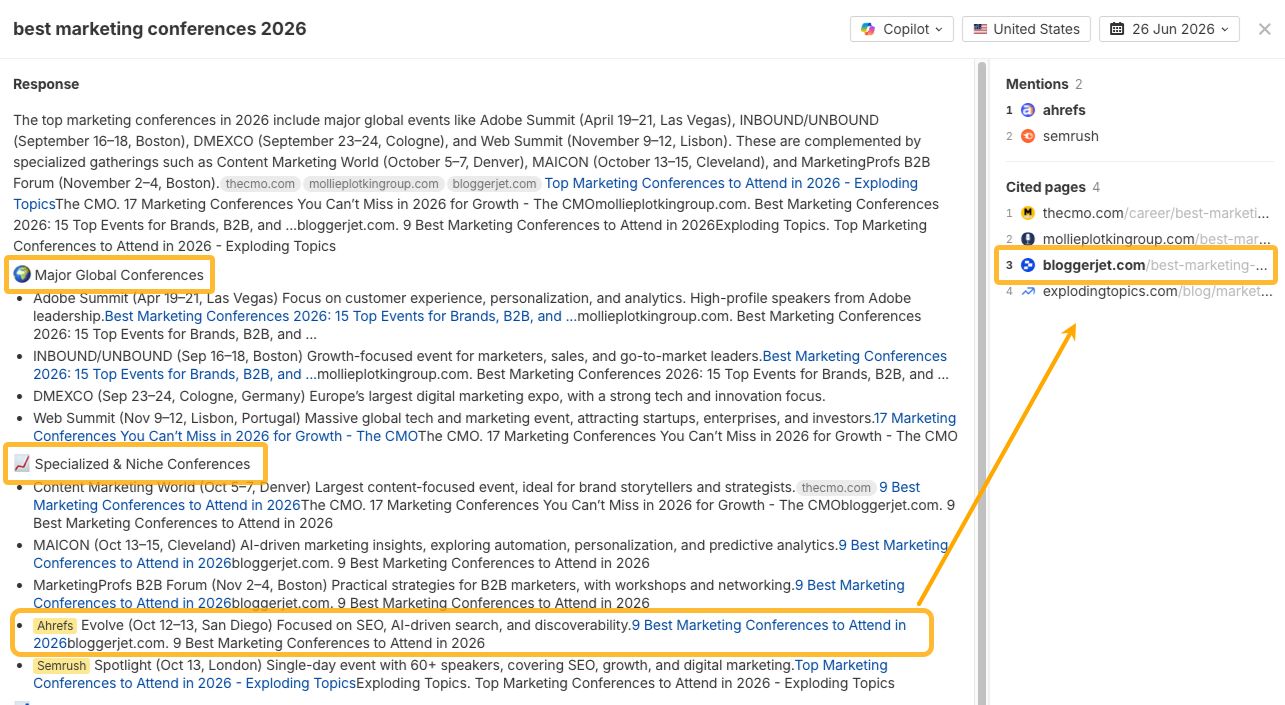
Task: Click the Cited pages panel heading
Action: [1045, 187]
